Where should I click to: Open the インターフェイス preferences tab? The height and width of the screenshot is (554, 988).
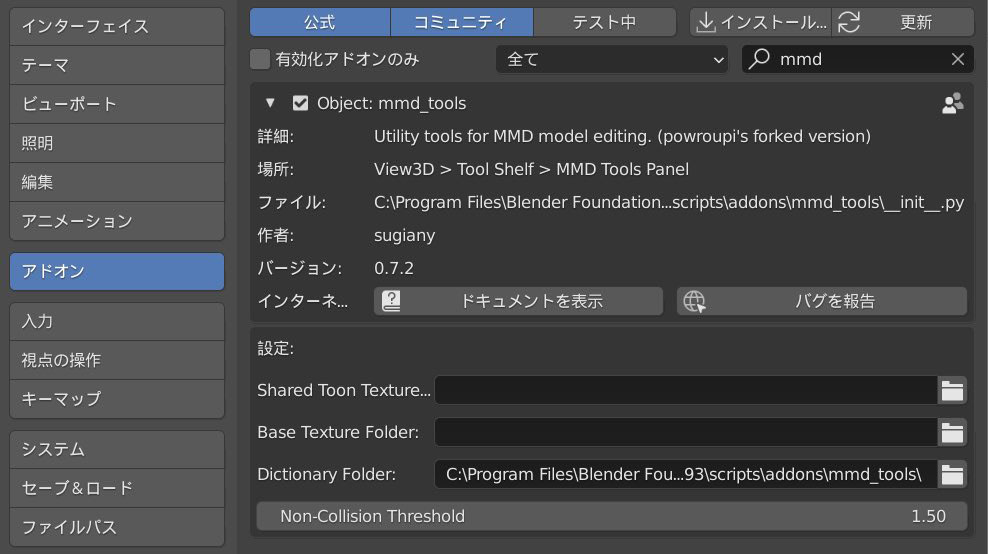click(x=117, y=26)
